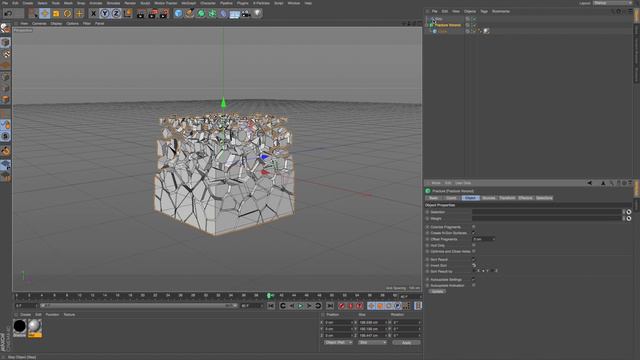Click the coordinate system icon

pos(128,13)
